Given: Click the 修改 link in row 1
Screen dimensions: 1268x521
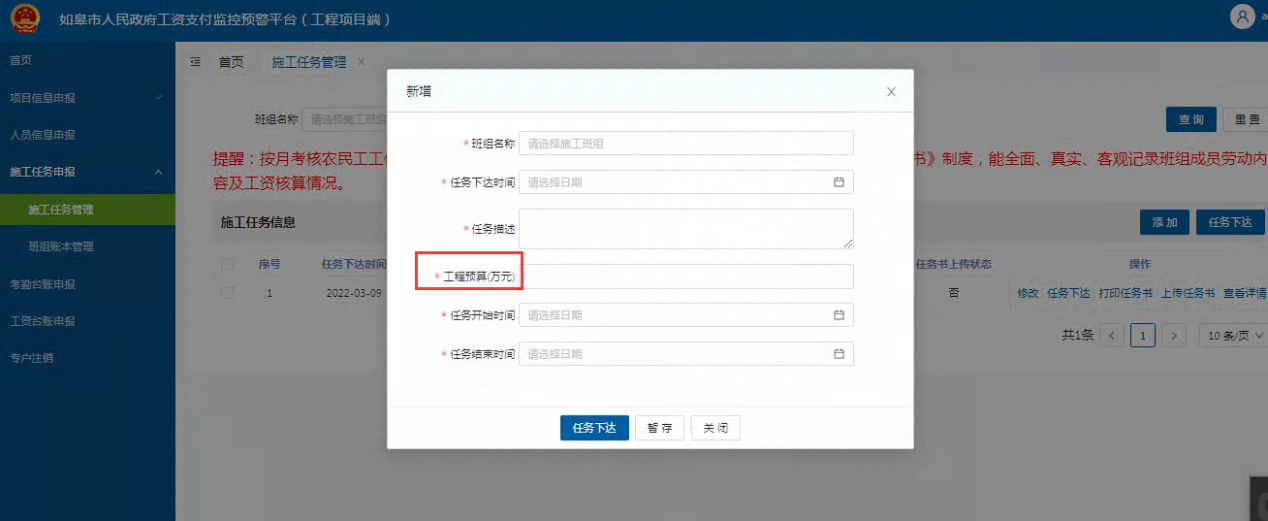Looking at the screenshot, I should 1028,293.
